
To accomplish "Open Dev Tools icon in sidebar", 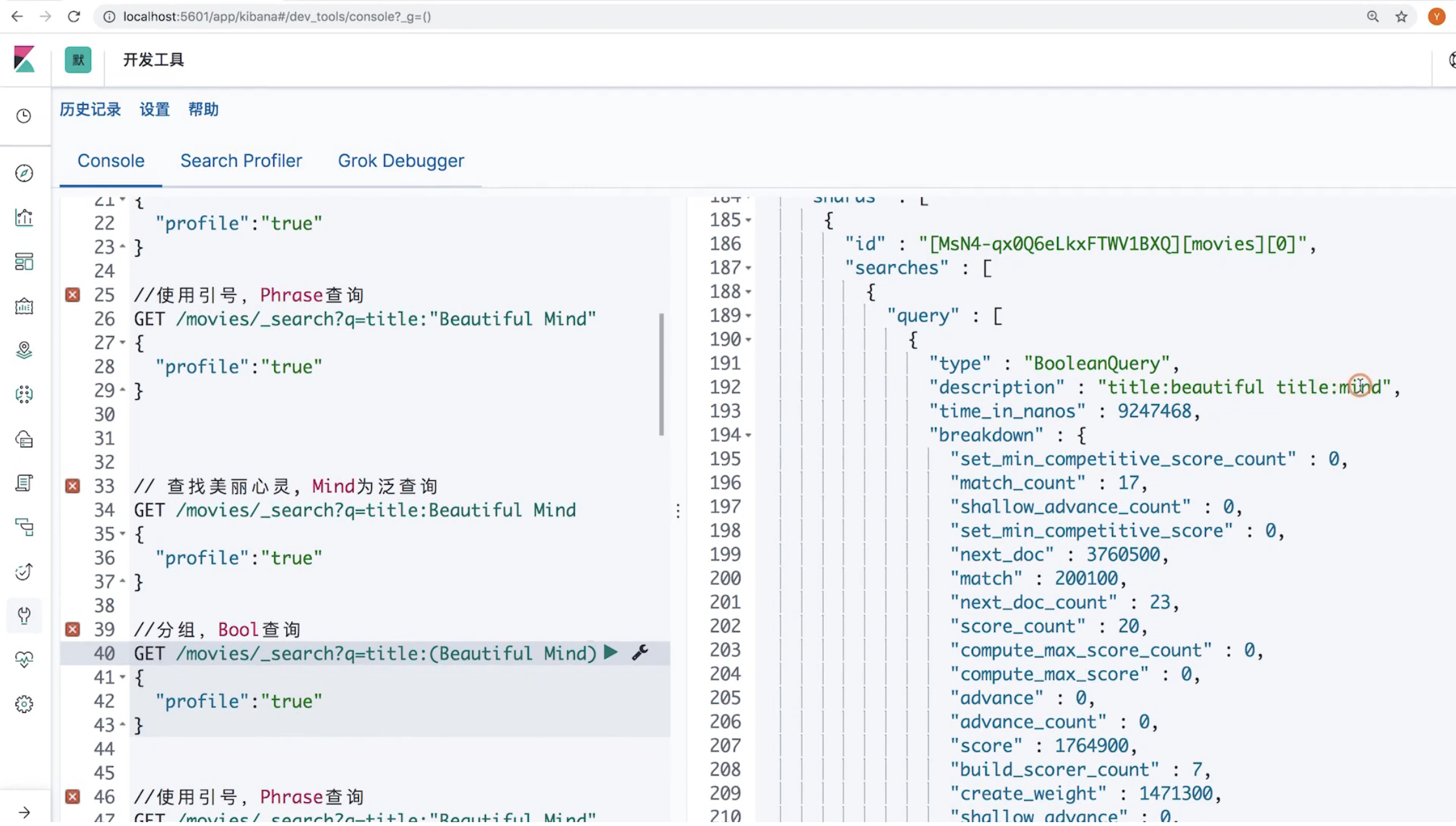I will click(24, 615).
